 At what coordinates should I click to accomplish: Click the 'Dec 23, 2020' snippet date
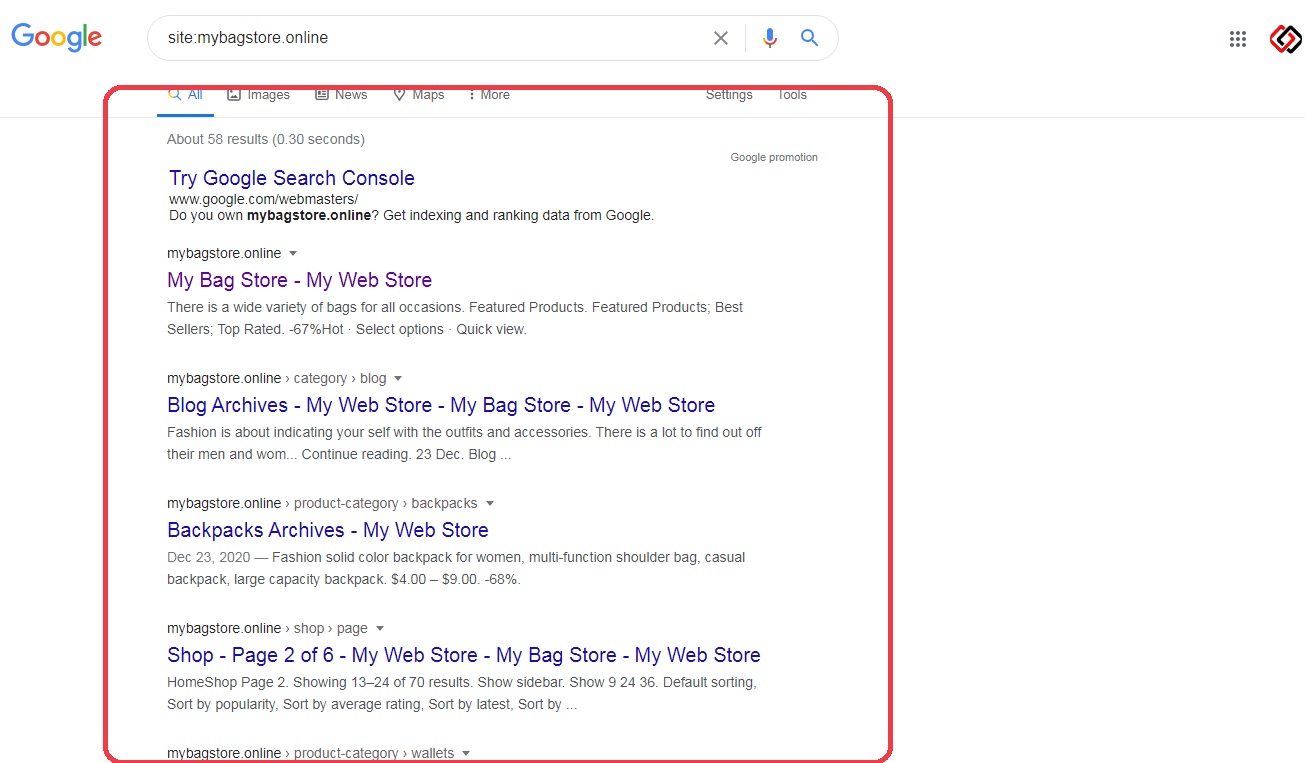tap(207, 557)
